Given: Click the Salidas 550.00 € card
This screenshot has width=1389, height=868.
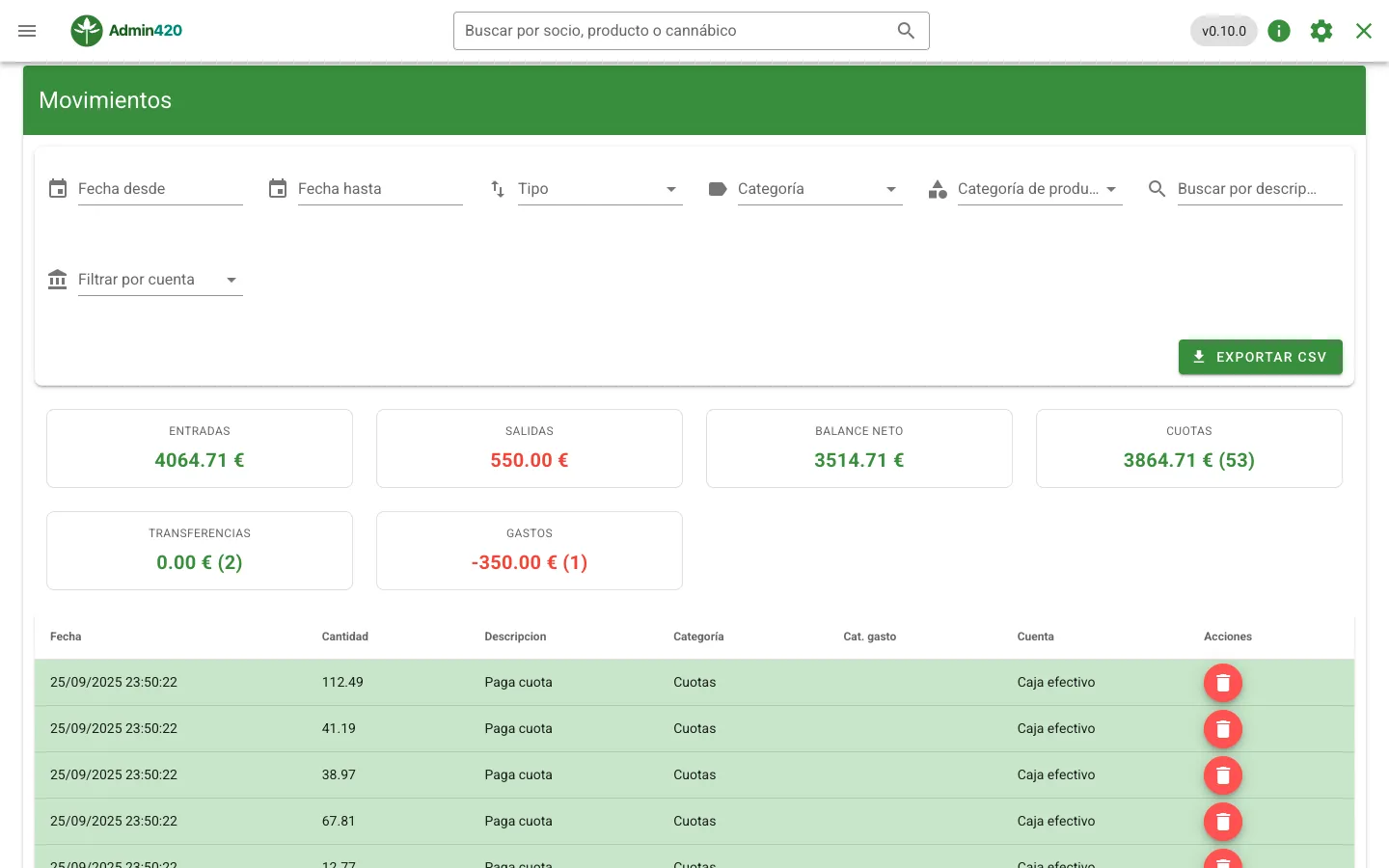Looking at the screenshot, I should point(530,448).
